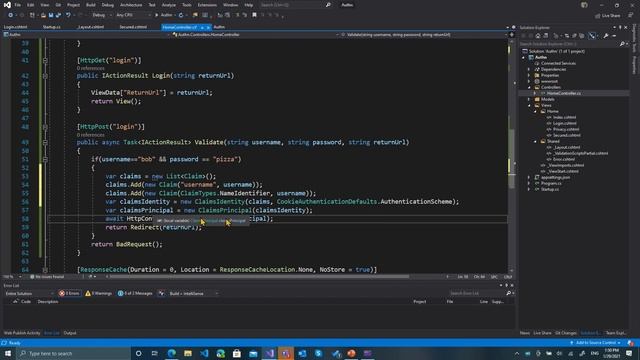Screen dimensions: 640x360
Task: Expand the Properties node
Action: (529, 76)
